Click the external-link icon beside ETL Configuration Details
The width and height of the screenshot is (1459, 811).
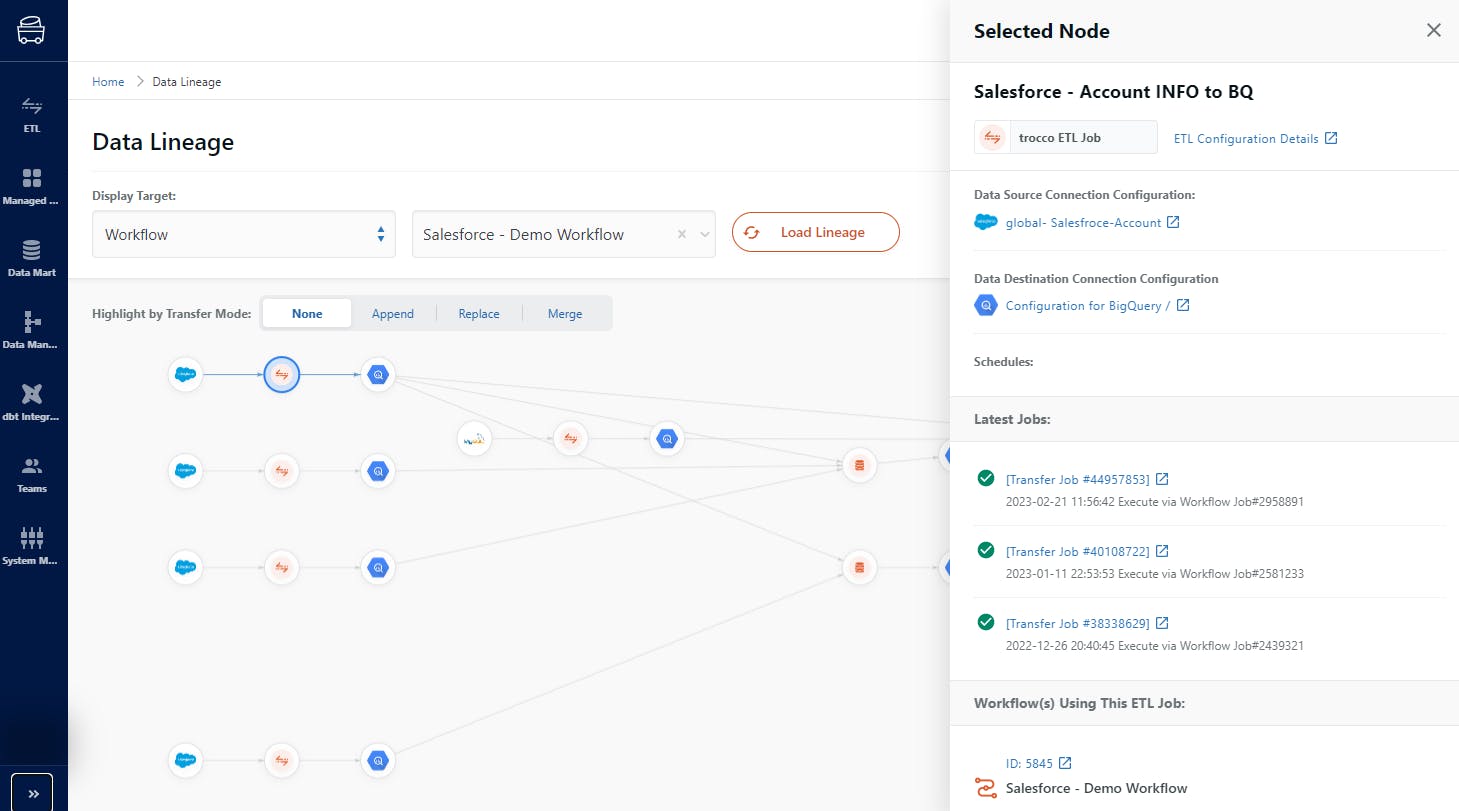(x=1331, y=138)
